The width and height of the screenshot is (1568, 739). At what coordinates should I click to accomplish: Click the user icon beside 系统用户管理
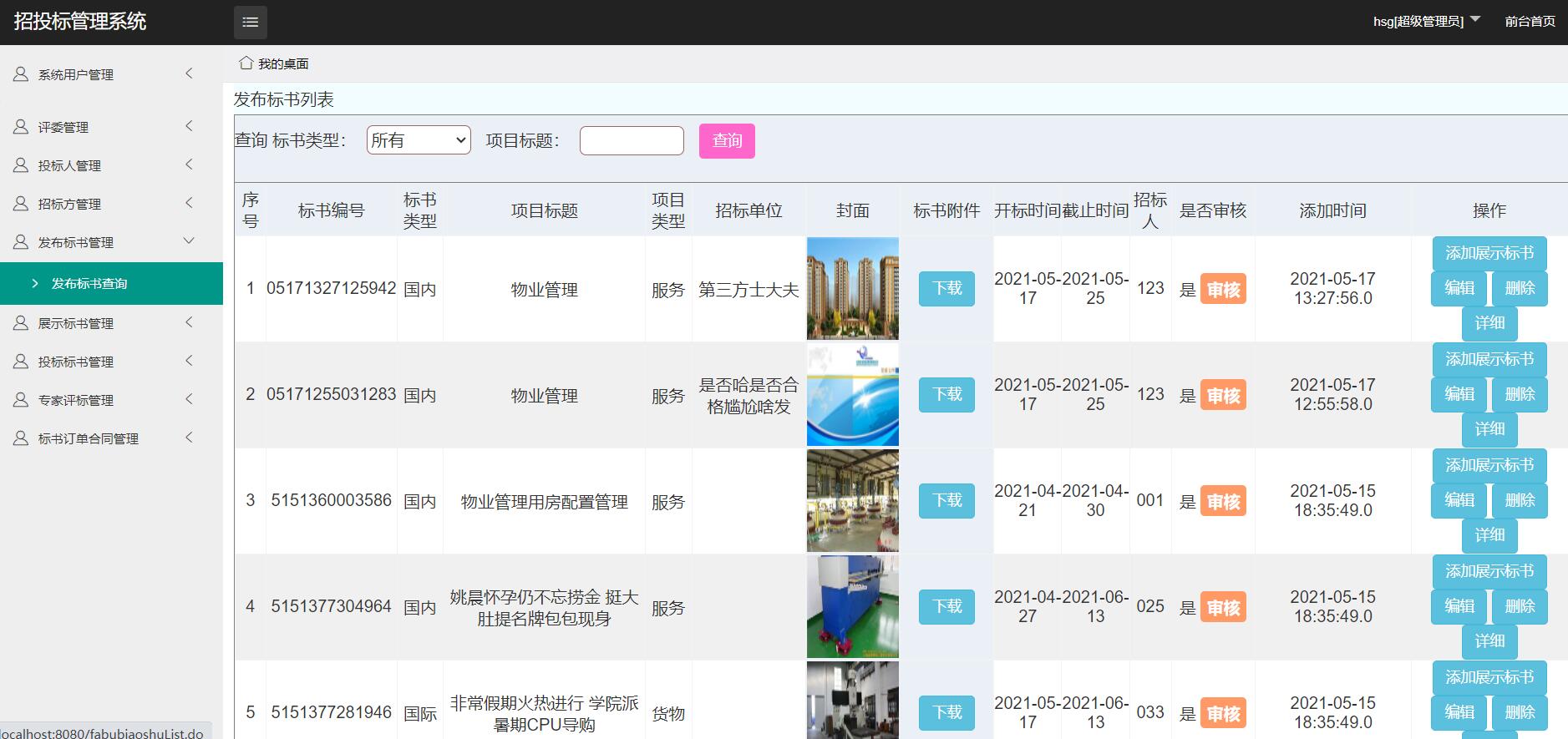coord(21,74)
